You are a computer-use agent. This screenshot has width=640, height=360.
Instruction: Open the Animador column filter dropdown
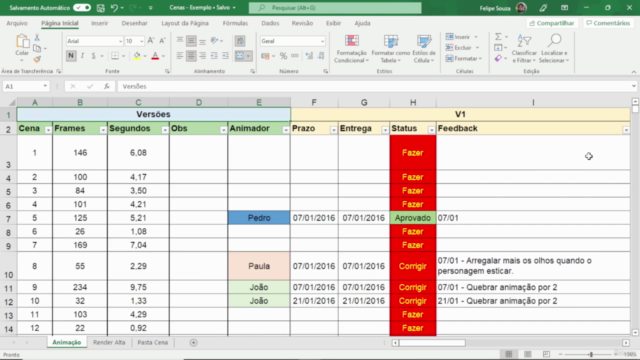point(286,130)
